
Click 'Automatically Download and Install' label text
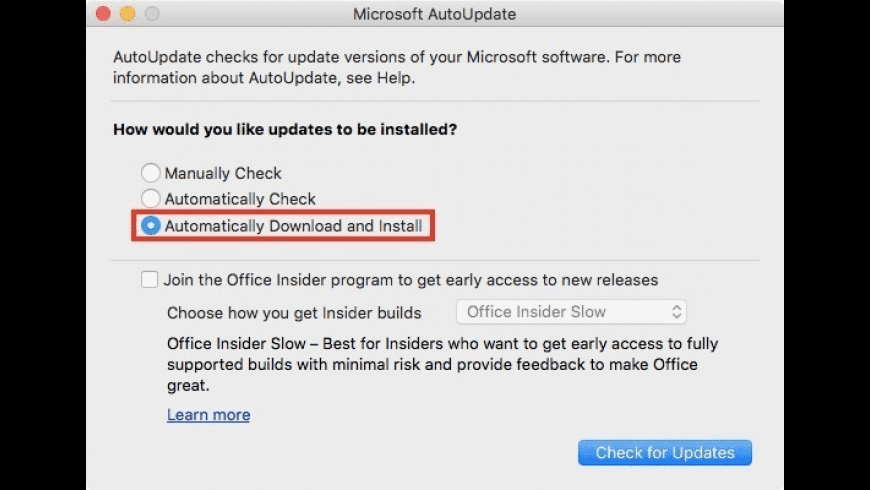click(x=294, y=227)
